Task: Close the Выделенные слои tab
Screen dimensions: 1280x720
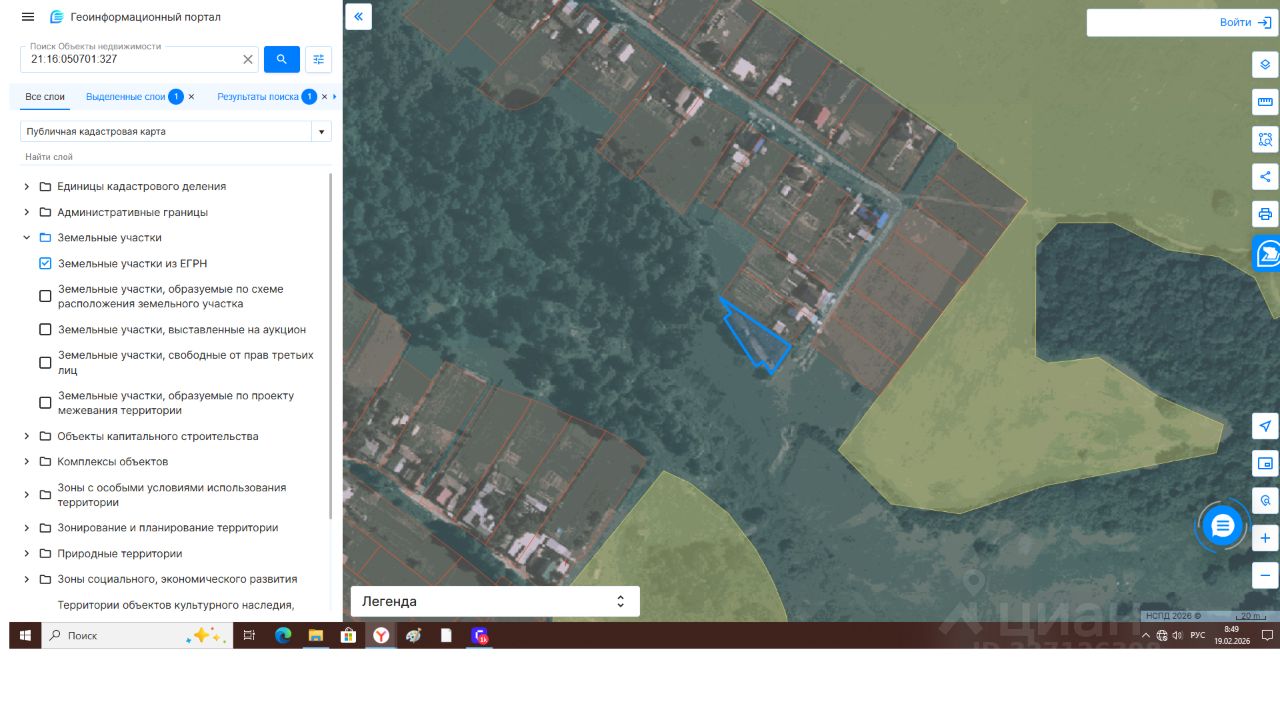Action: pos(191,97)
